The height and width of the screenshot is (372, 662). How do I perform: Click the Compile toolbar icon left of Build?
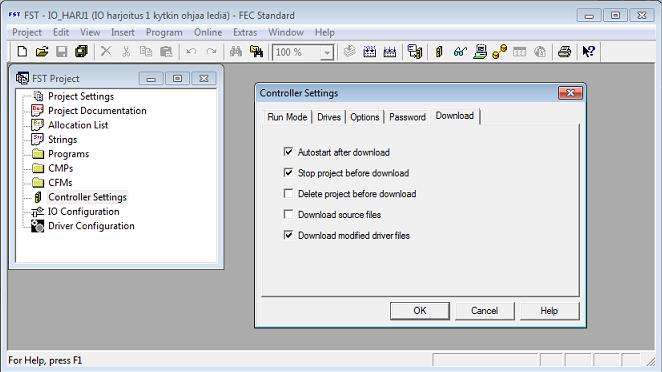(349, 52)
